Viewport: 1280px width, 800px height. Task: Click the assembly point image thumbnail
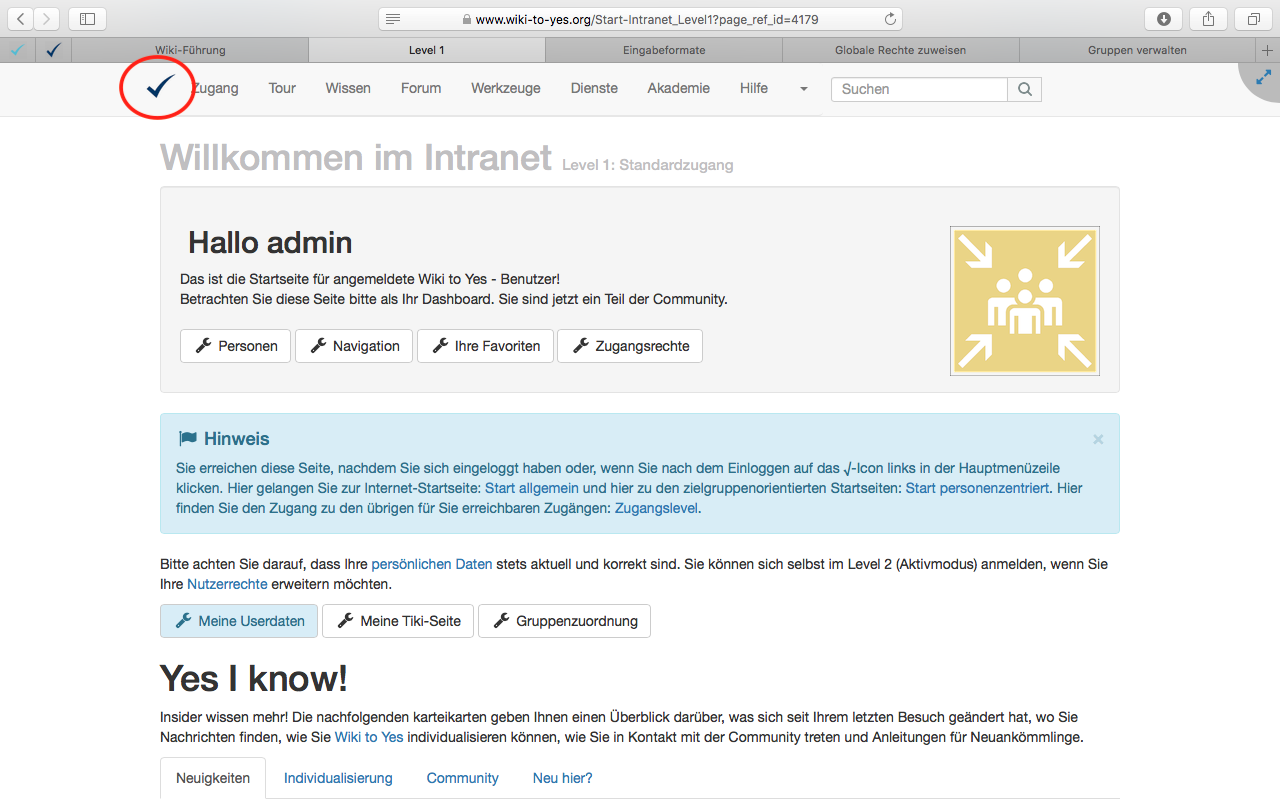1024,301
